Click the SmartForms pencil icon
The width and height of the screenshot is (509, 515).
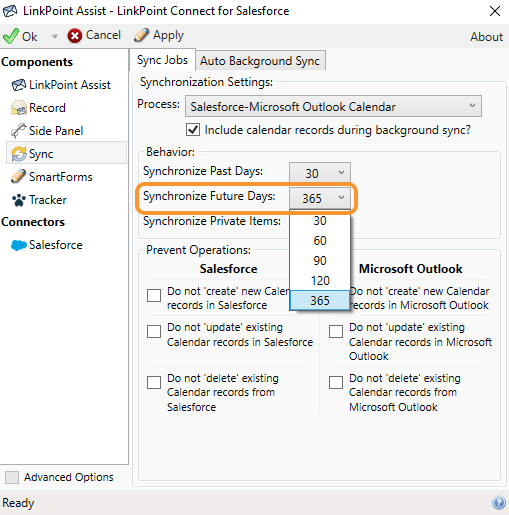click(x=18, y=177)
